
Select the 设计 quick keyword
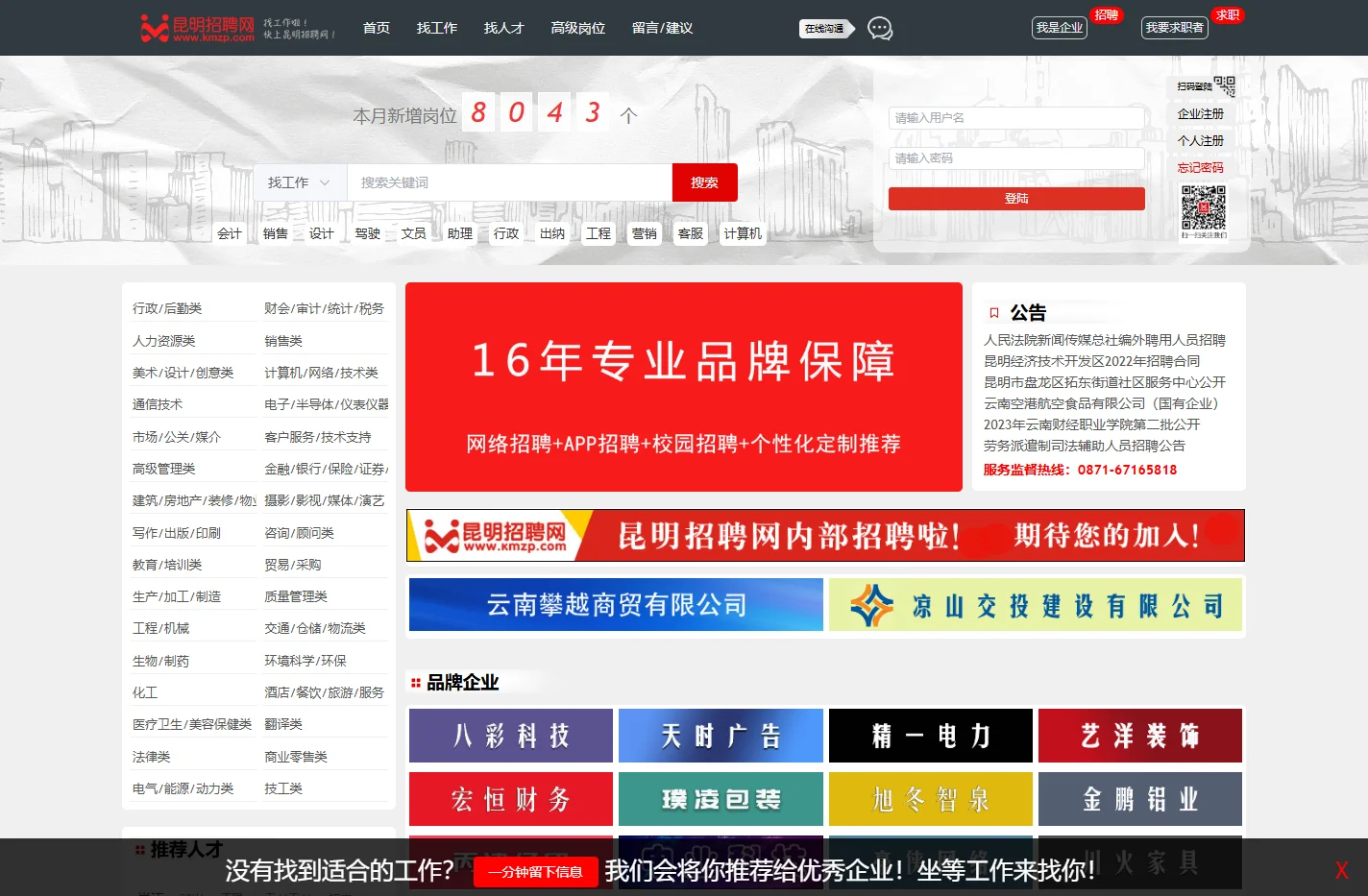(x=322, y=233)
